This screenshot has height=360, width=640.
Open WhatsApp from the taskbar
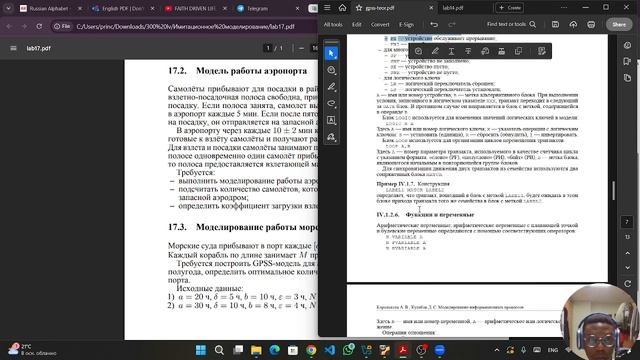click(348, 350)
